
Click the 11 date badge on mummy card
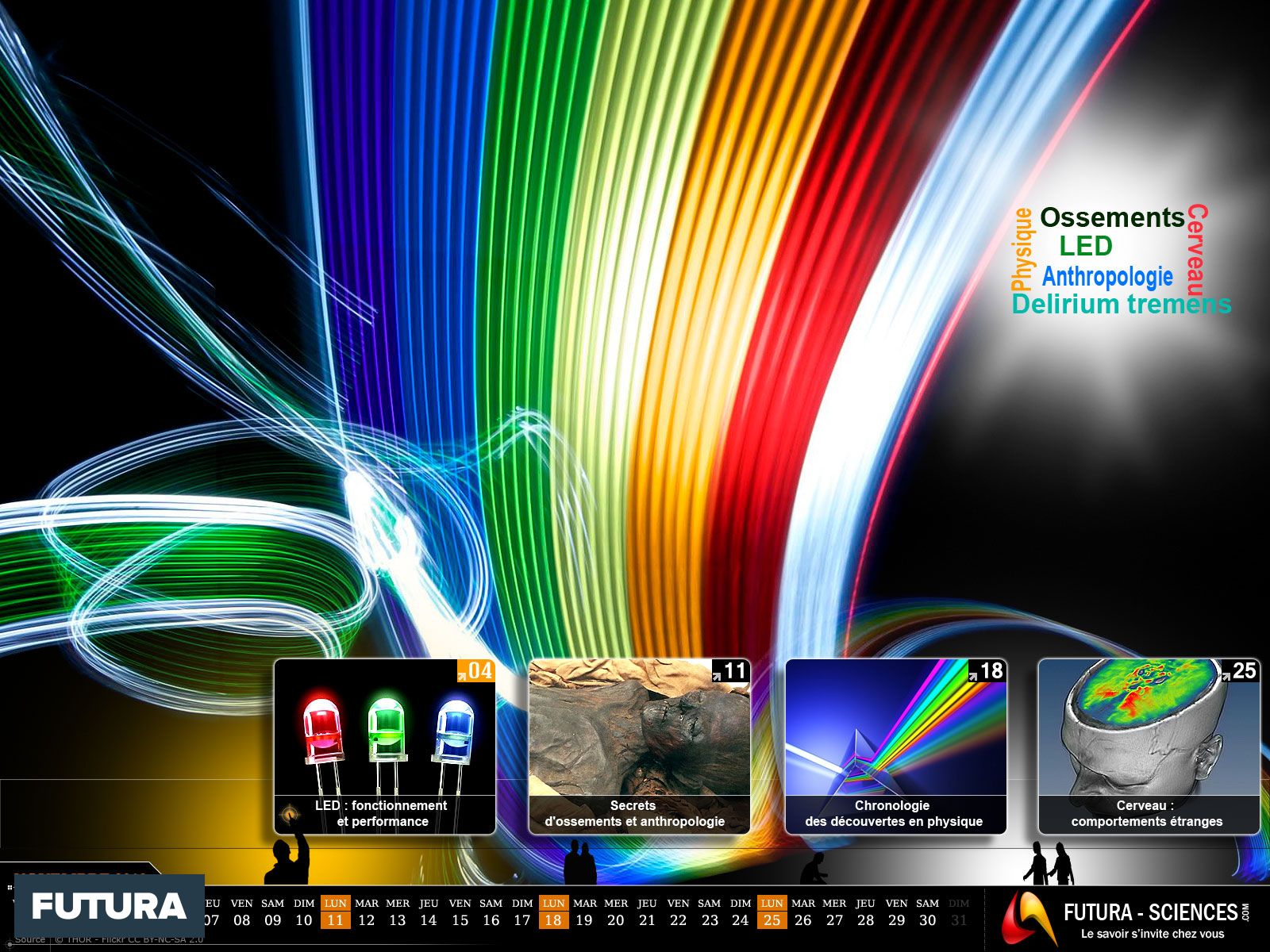point(731,671)
